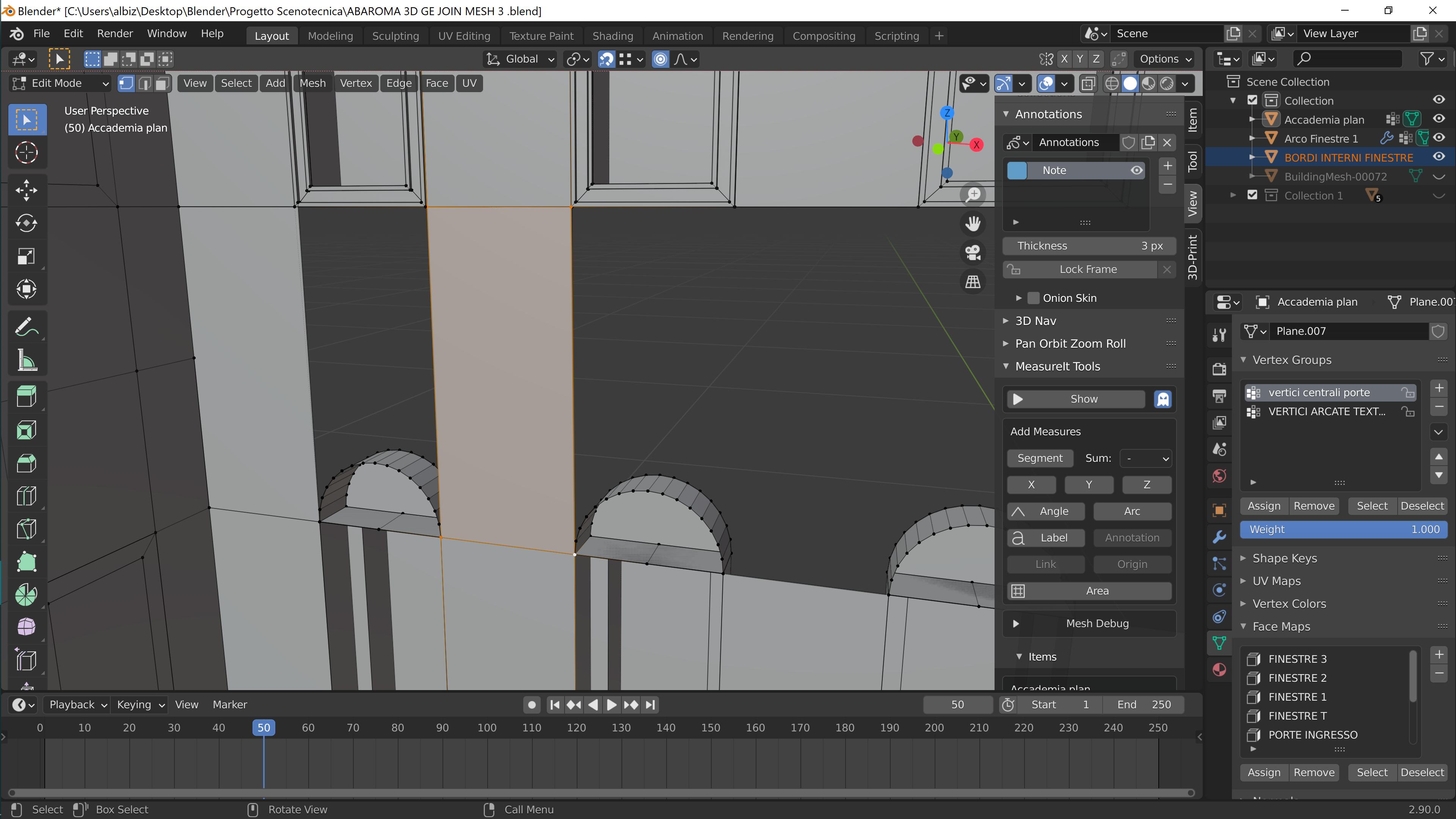Select the Move tool in toolbar
This screenshot has width=1456, height=819.
27,189
